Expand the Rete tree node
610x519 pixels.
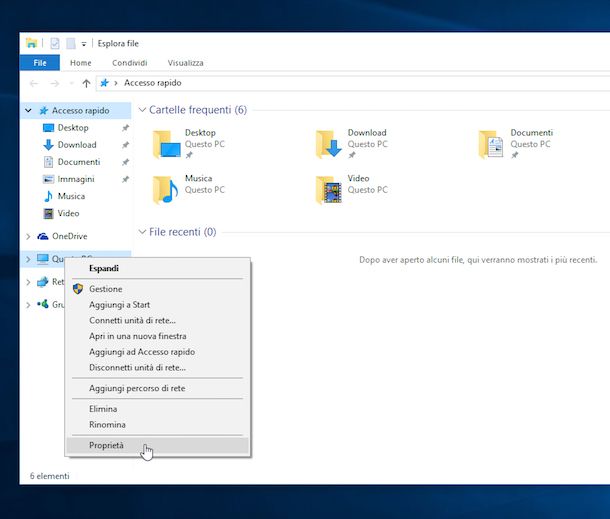28,282
